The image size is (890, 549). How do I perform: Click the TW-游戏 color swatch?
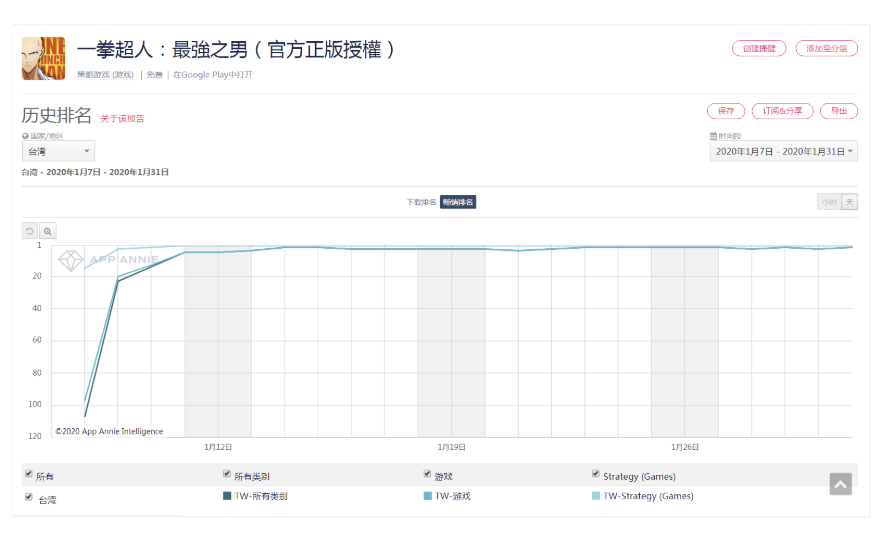(x=427, y=496)
